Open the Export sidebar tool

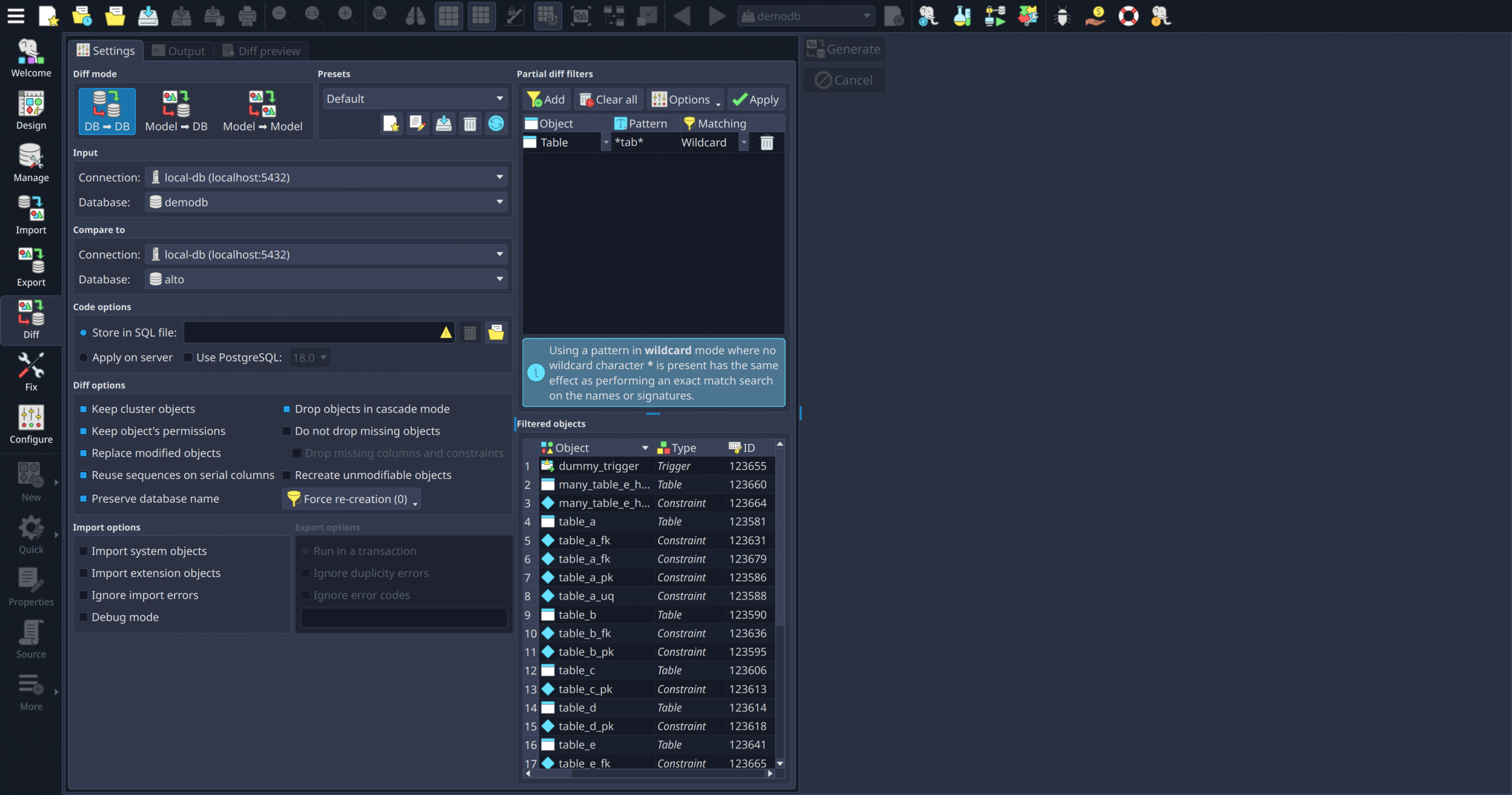click(31, 267)
